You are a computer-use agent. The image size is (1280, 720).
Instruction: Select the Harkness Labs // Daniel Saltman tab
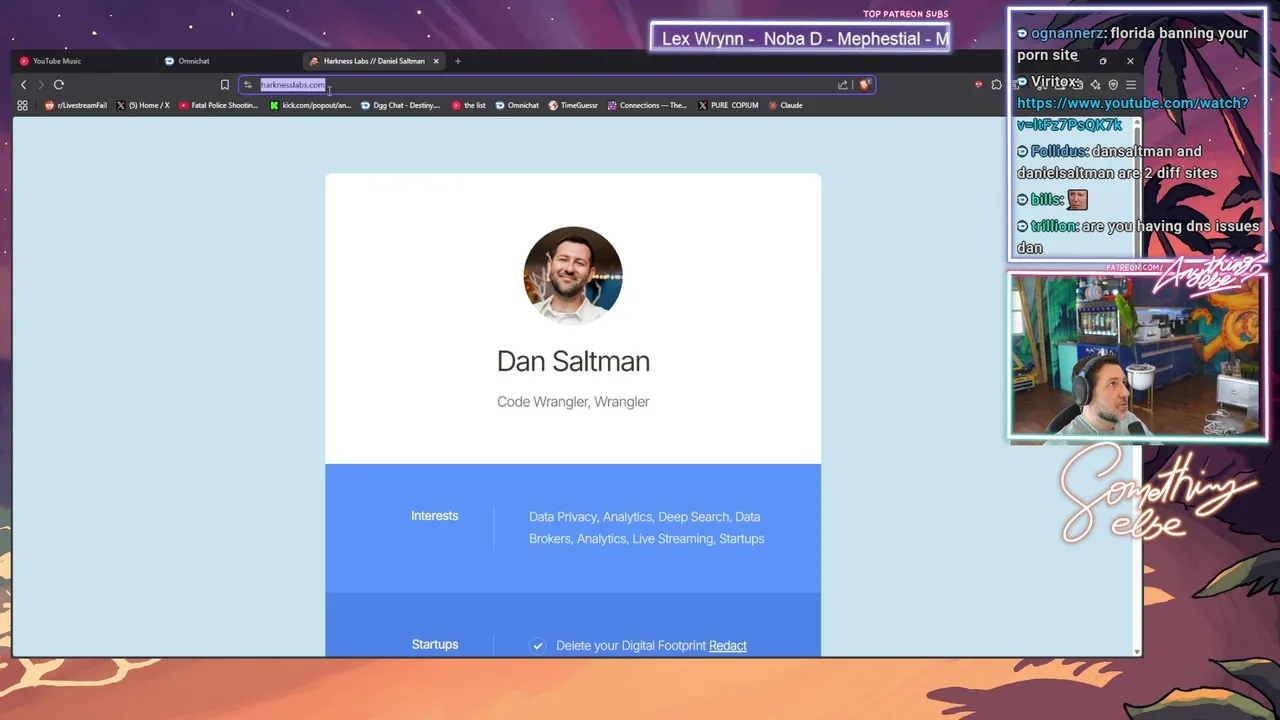(374, 61)
